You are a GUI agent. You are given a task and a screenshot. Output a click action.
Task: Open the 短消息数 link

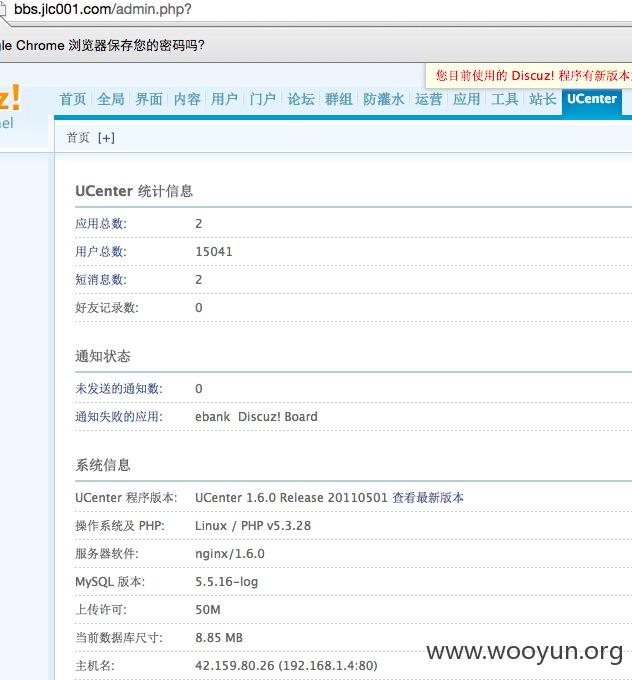point(101,280)
